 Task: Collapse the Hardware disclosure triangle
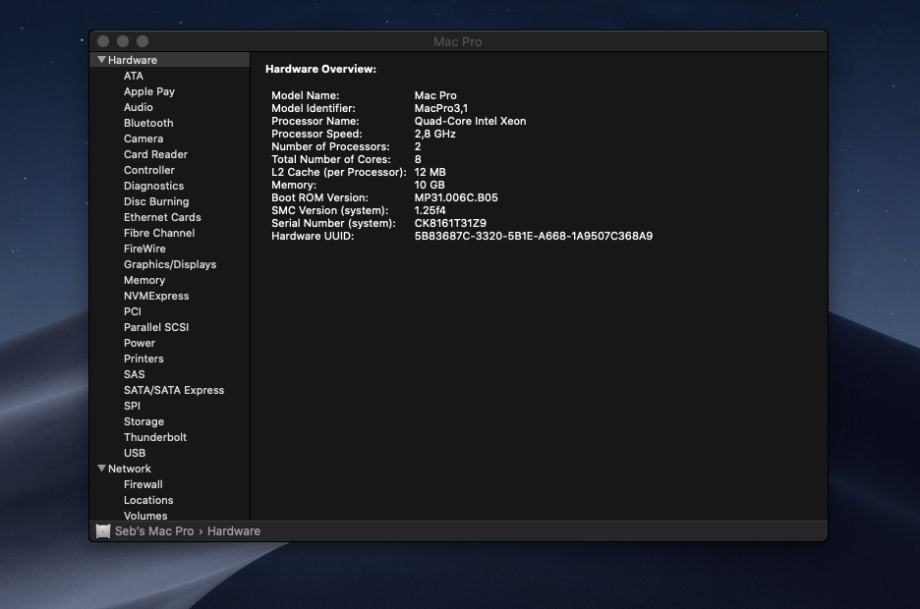pos(102,60)
